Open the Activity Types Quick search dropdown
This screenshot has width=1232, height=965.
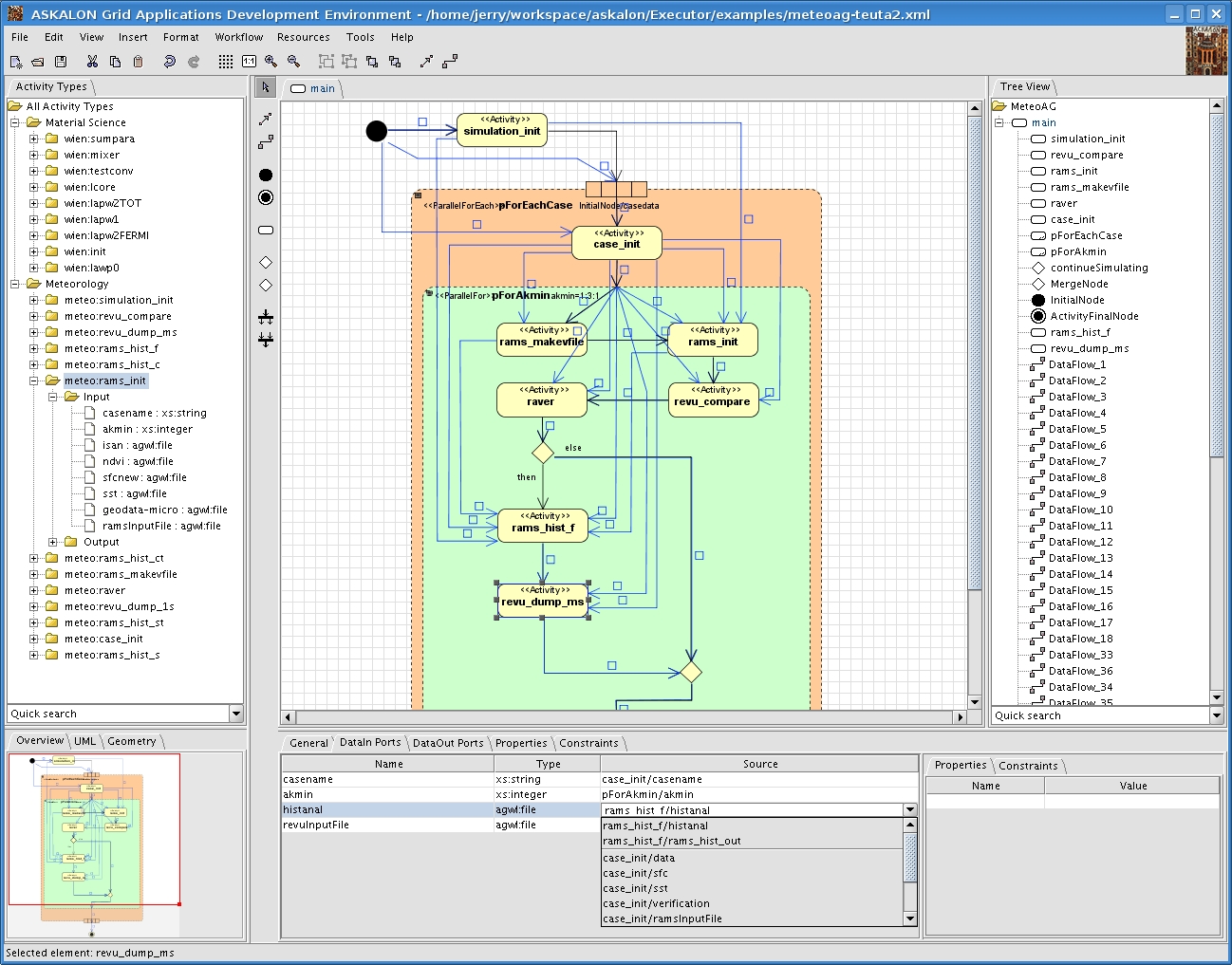coord(236,714)
